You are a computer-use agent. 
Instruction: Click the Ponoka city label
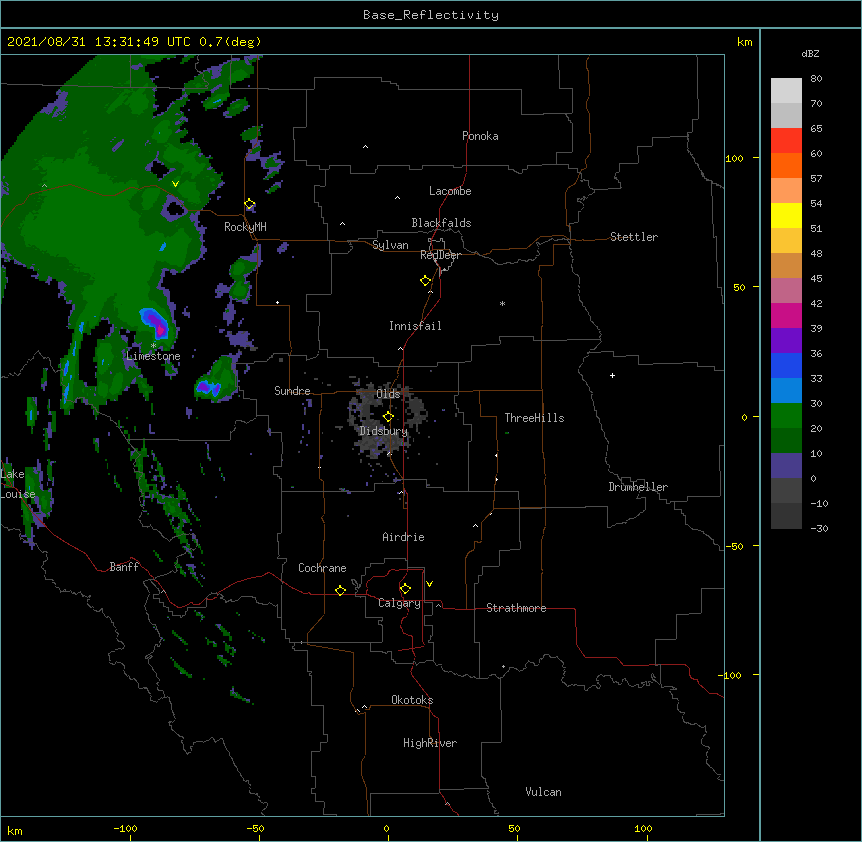pyautogui.click(x=480, y=136)
